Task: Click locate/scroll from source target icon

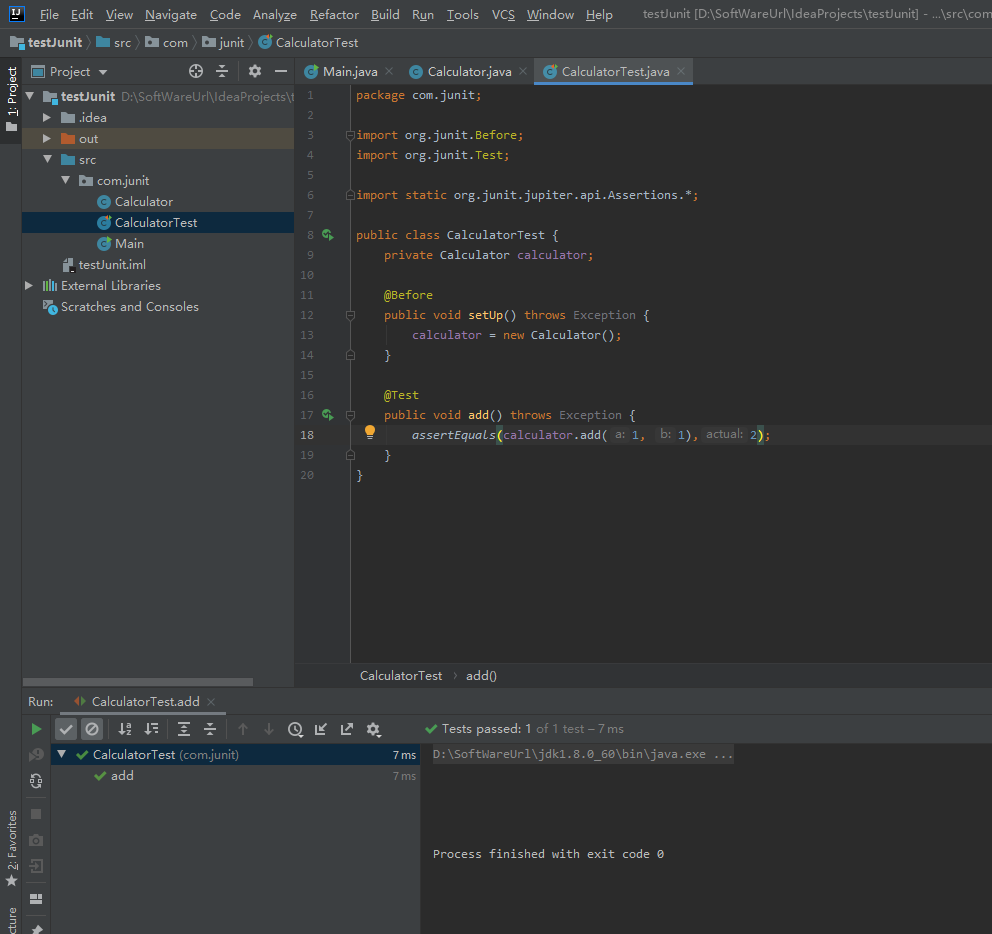Action: pos(196,71)
